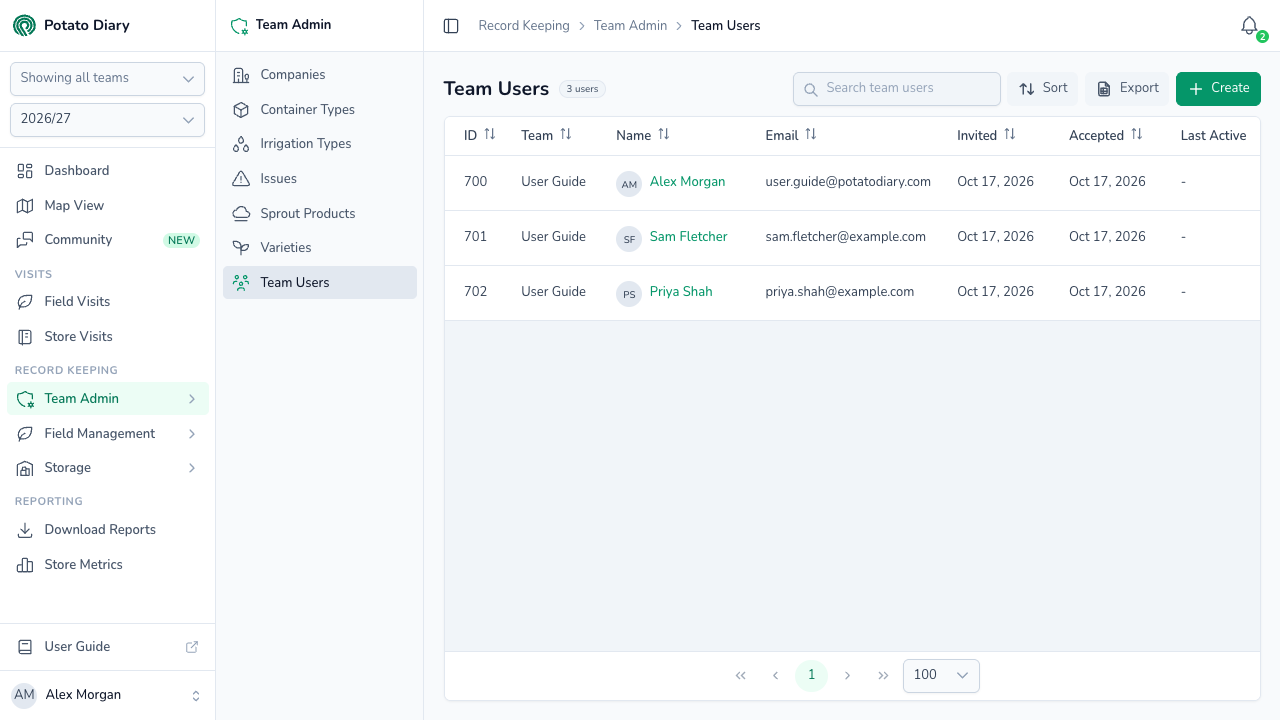
Task: Open the Dashboard page
Action: (108, 171)
